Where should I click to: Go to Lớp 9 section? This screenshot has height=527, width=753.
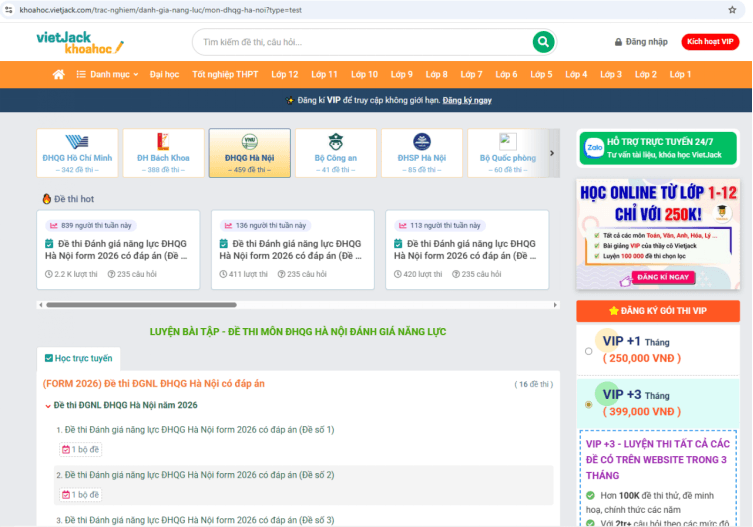point(401,74)
